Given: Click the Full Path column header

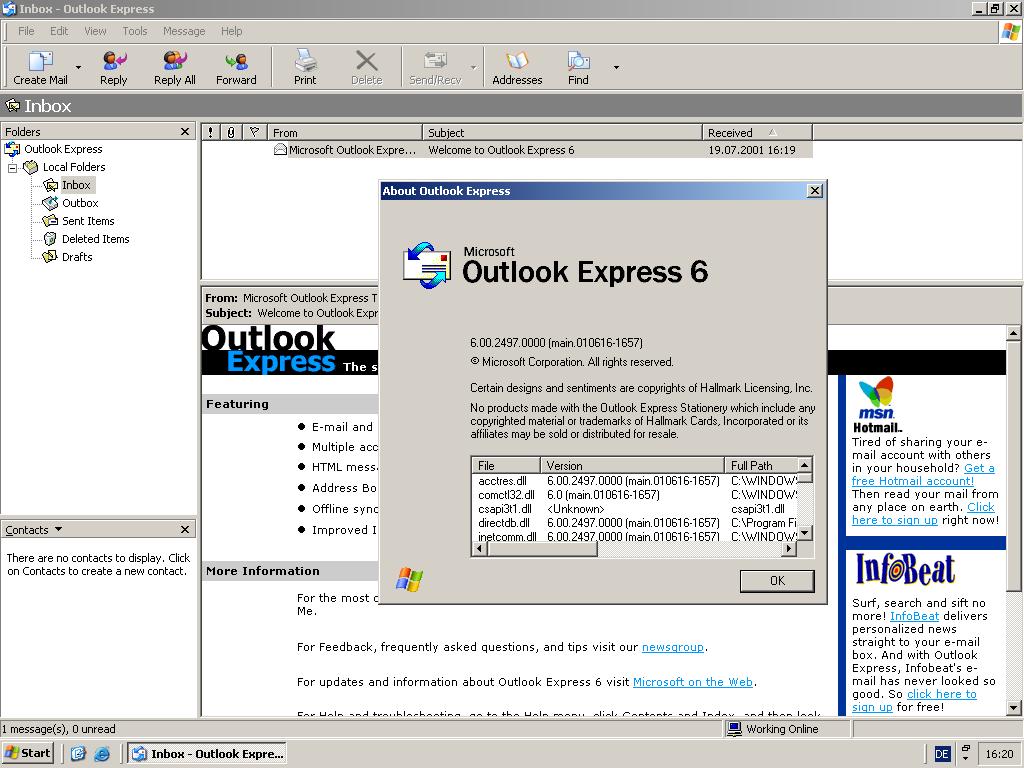Looking at the screenshot, I should pos(761,466).
